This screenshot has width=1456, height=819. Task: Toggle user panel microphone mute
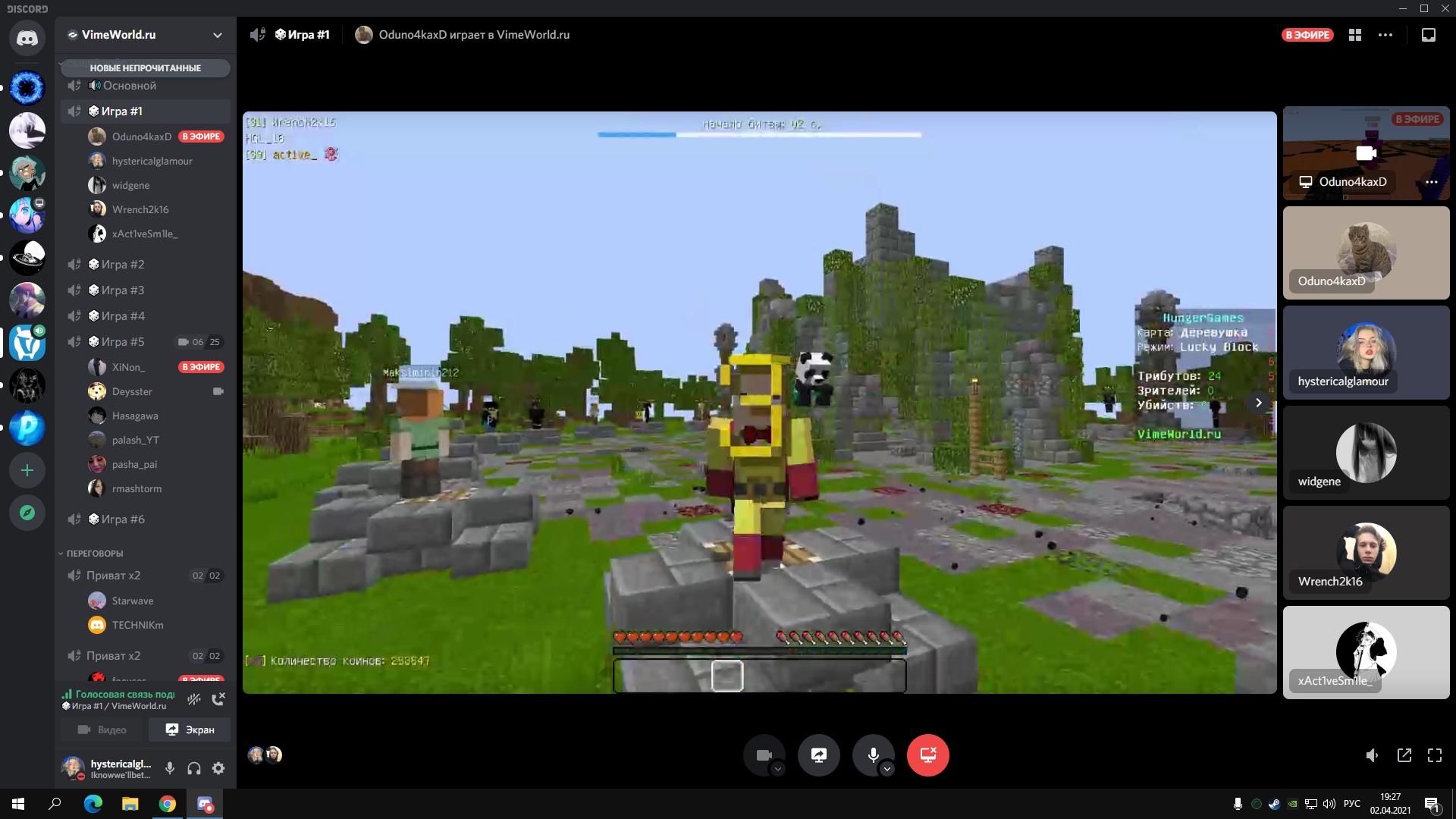click(170, 768)
